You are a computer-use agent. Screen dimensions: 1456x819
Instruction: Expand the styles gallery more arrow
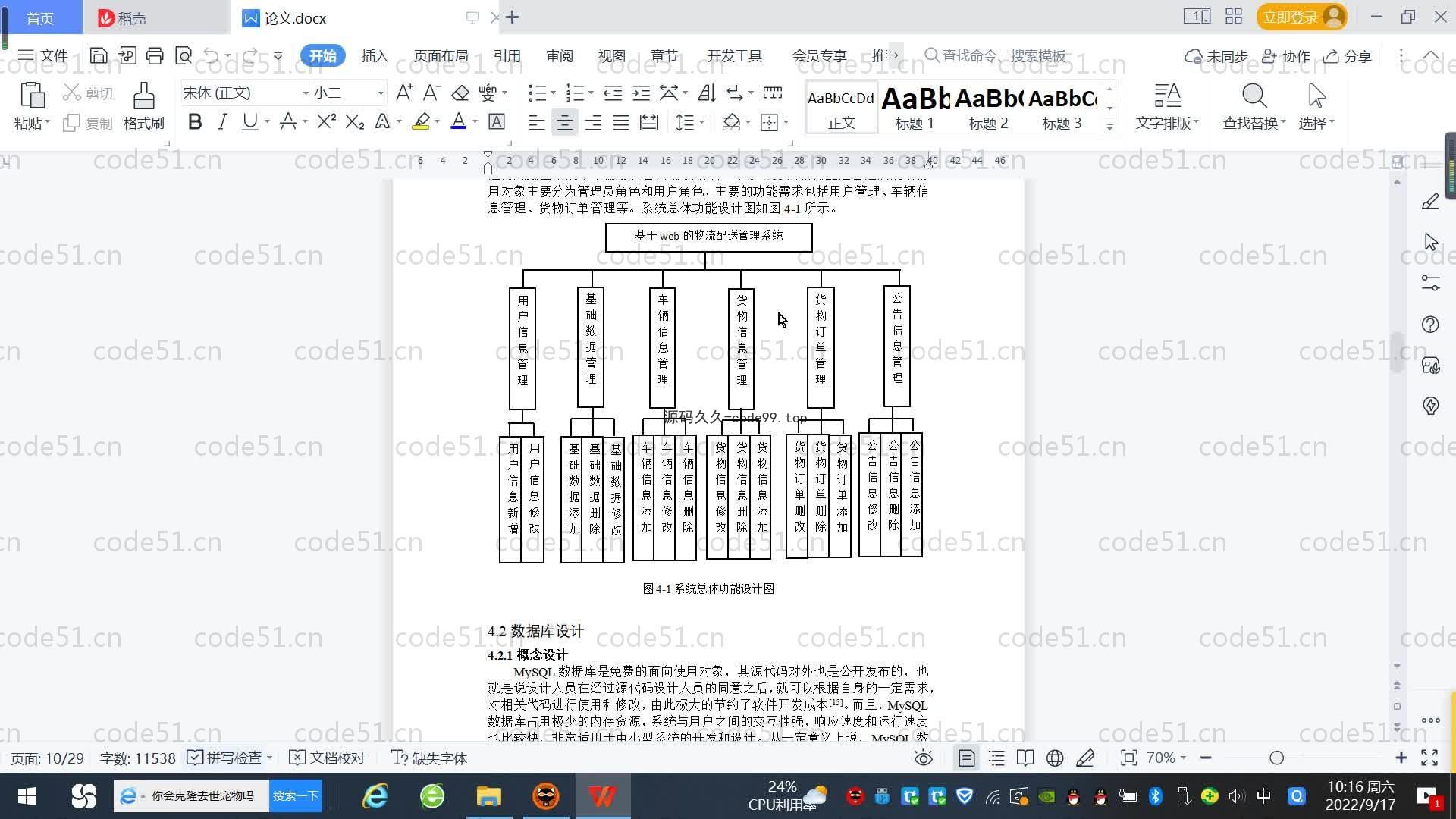(1109, 127)
